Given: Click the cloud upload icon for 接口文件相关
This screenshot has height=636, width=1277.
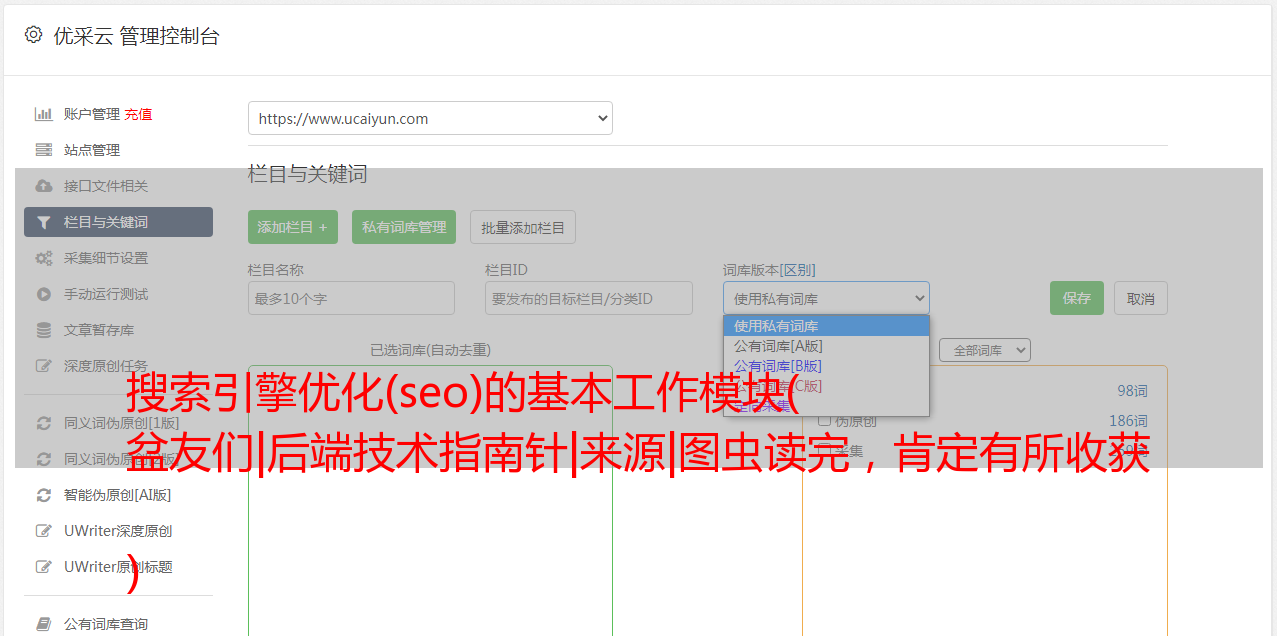Looking at the screenshot, I should (x=44, y=186).
